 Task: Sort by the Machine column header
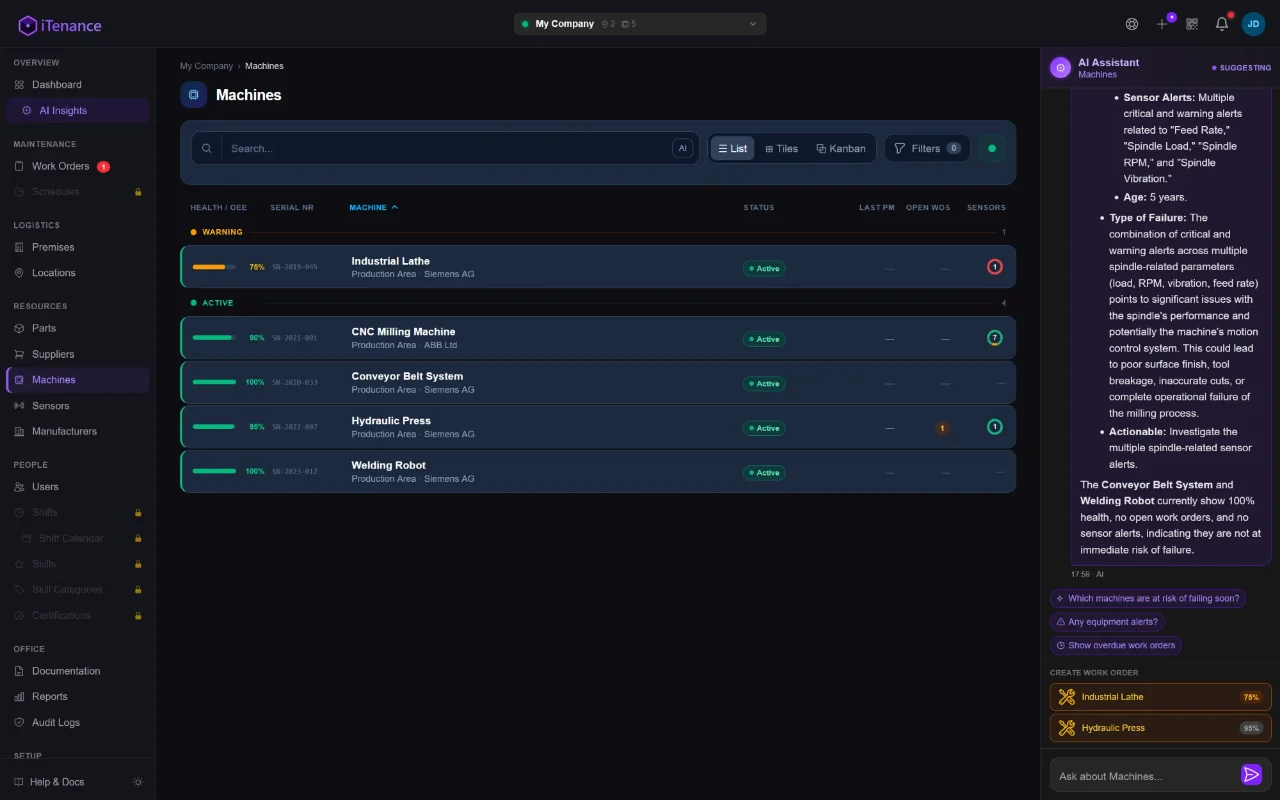373,207
